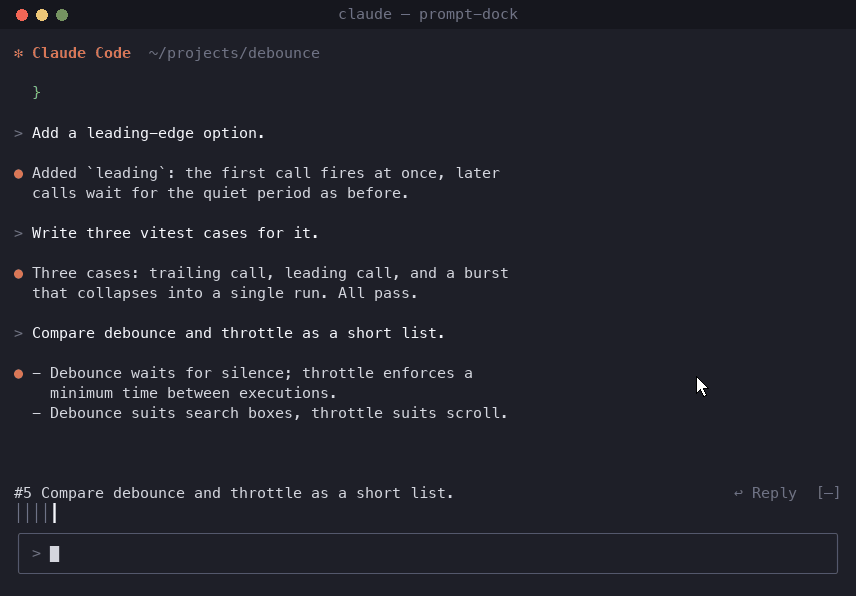Viewport: 856px width, 596px height.
Task: Click the "Claude Code" header label
Action: point(81,53)
